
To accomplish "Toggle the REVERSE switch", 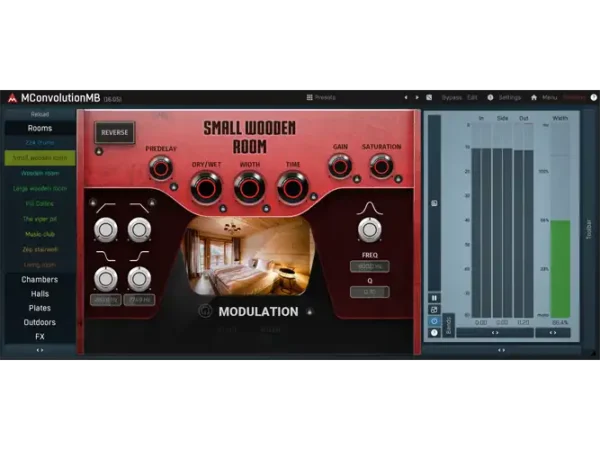I will tap(114, 132).
